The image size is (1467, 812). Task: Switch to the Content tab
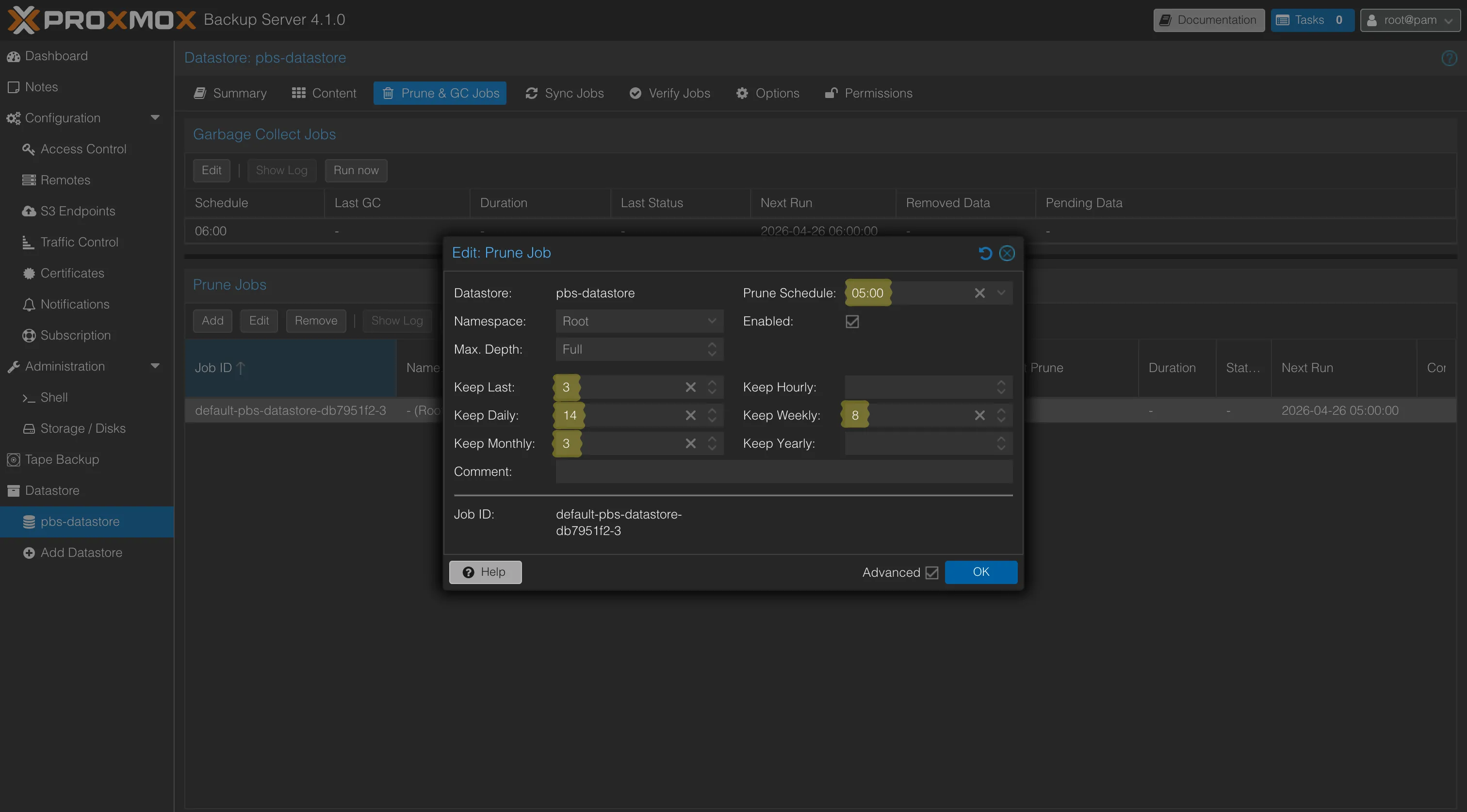[324, 94]
